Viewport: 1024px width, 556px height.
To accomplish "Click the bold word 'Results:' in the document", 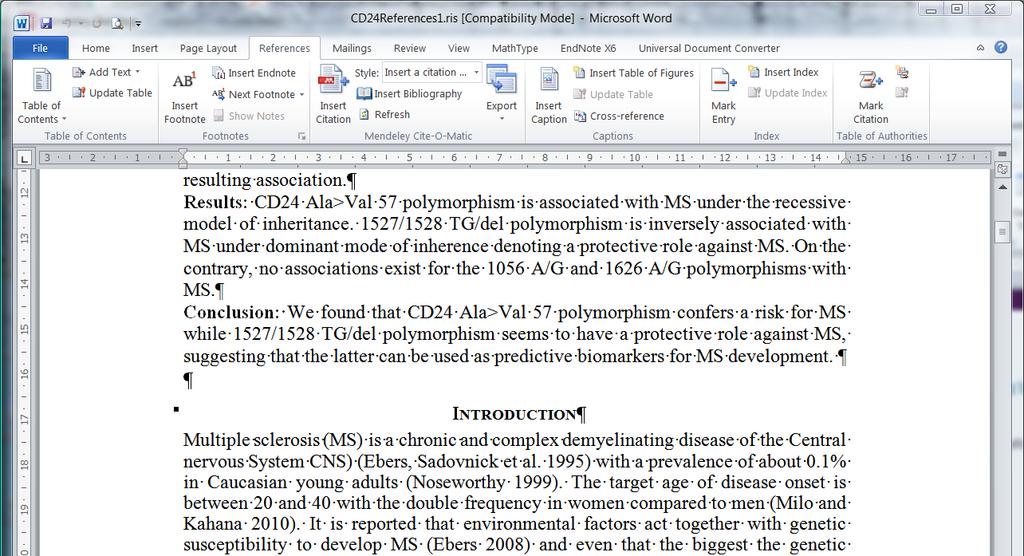I will (x=215, y=202).
